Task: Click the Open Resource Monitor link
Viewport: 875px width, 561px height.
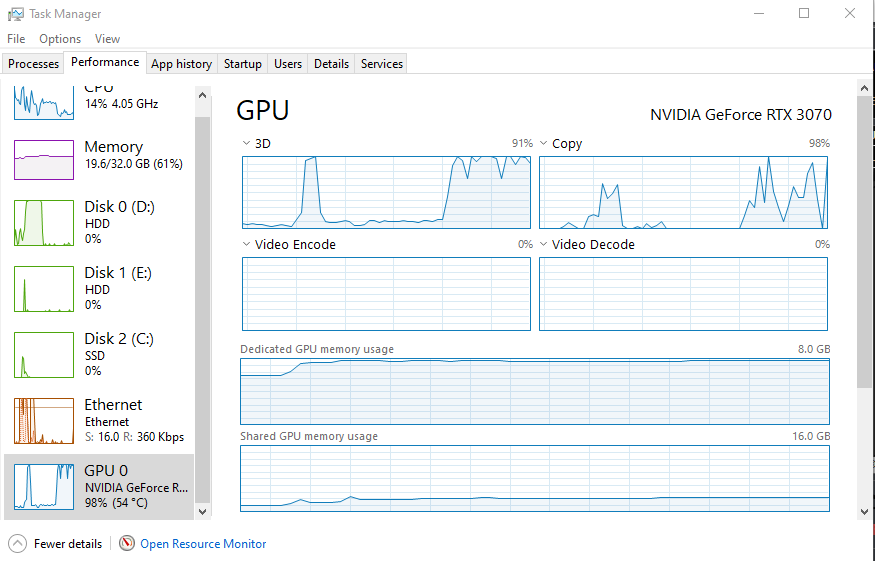Action: 203,544
